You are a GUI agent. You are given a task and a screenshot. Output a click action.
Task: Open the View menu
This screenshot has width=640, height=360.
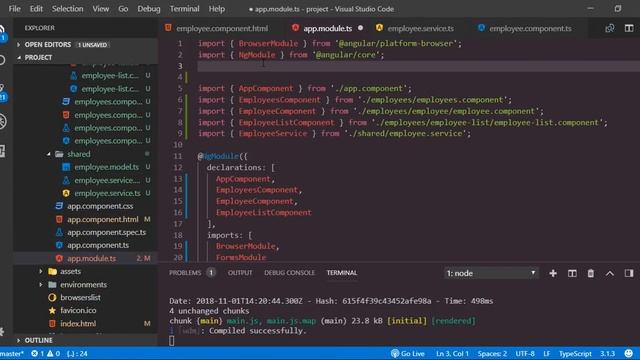(100, 9)
